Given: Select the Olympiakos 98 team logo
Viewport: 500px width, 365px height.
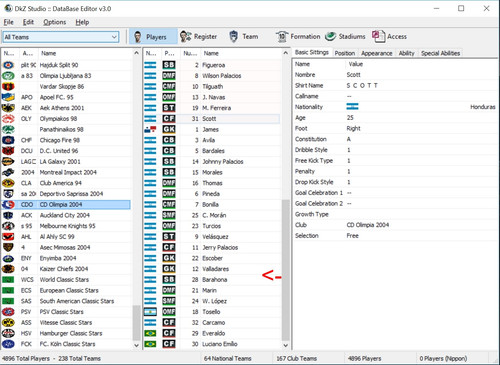Looking at the screenshot, I should [x=8, y=119].
